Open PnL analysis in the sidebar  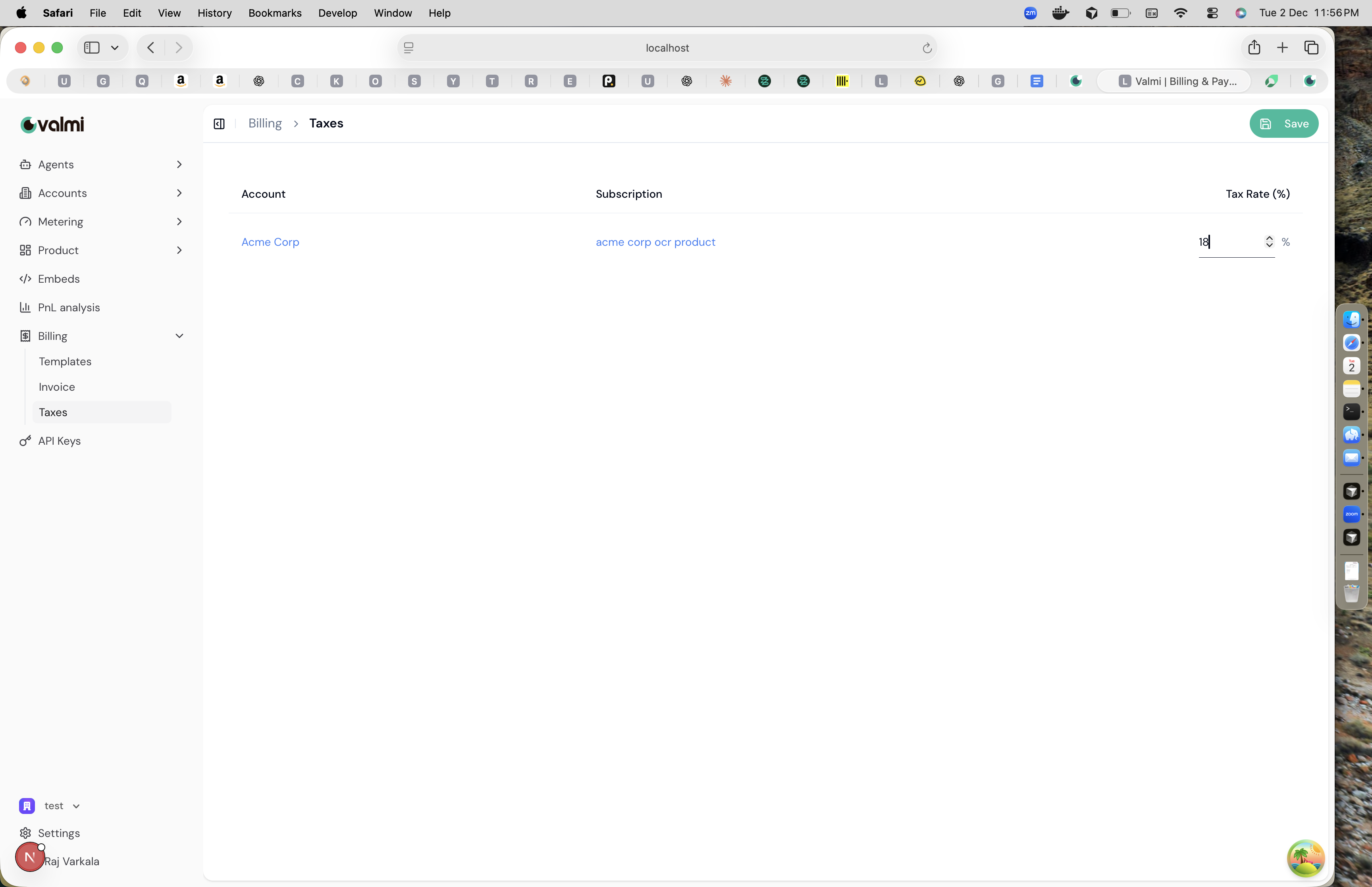(69, 307)
